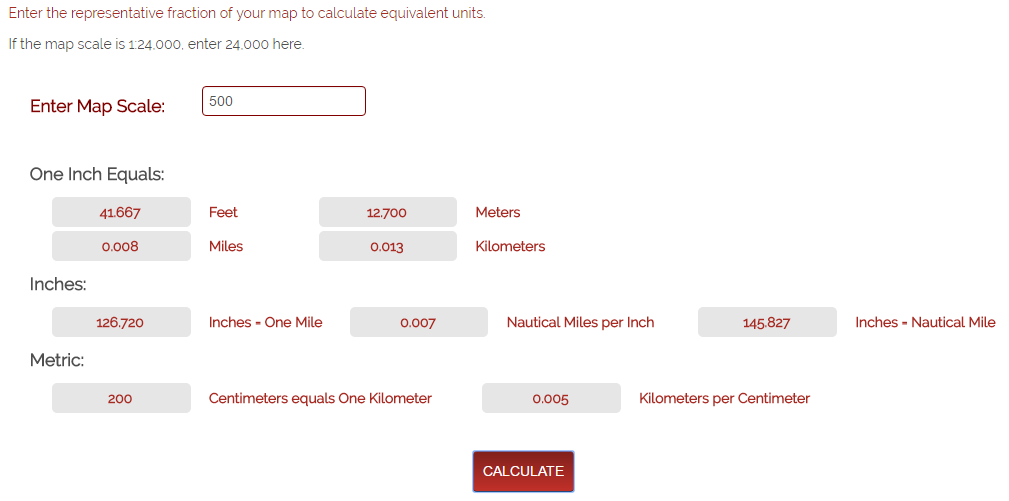Click the 'Inches:' section heading
1009x501 pixels.
point(58,284)
